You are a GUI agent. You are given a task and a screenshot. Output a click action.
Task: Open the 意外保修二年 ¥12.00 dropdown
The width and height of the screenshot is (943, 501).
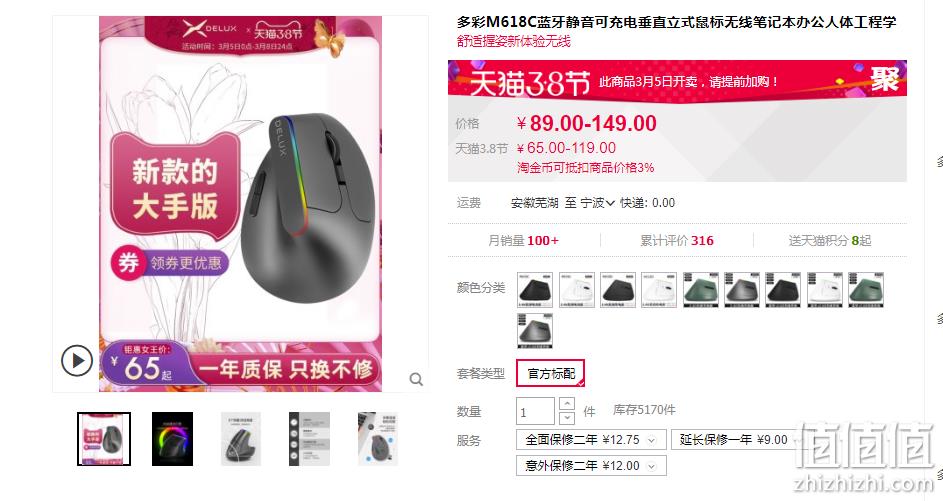tap(591, 466)
